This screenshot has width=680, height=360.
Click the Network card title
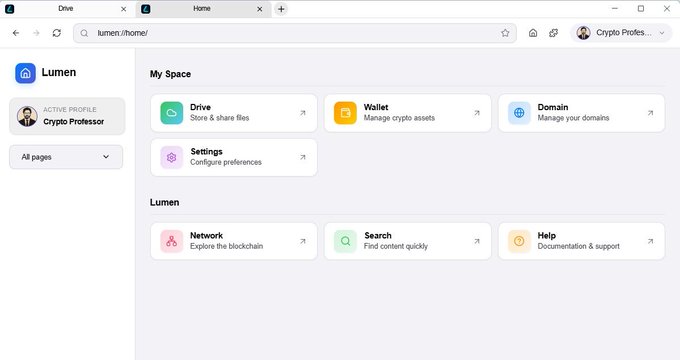[206, 236]
